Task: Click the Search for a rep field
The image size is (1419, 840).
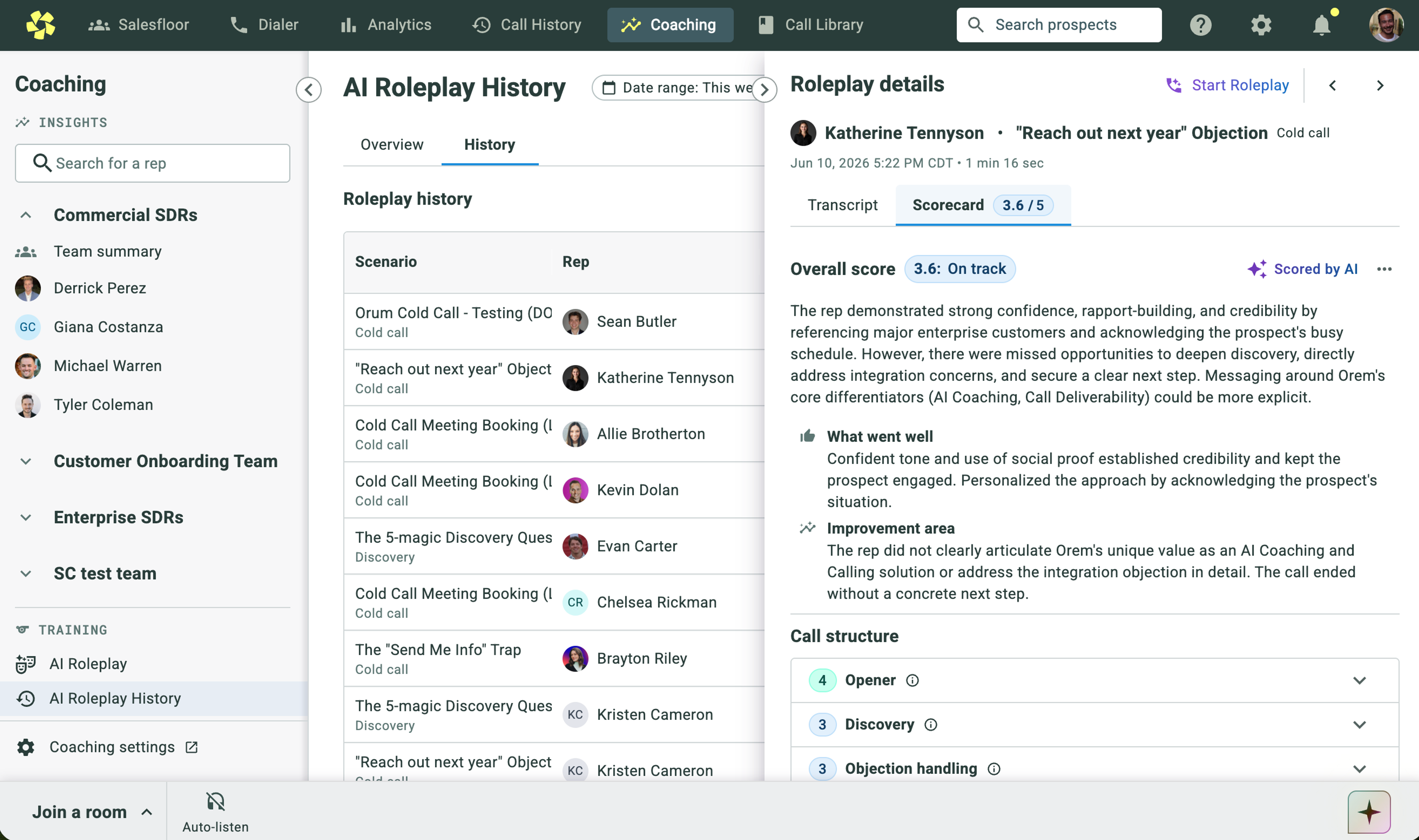Action: click(153, 163)
